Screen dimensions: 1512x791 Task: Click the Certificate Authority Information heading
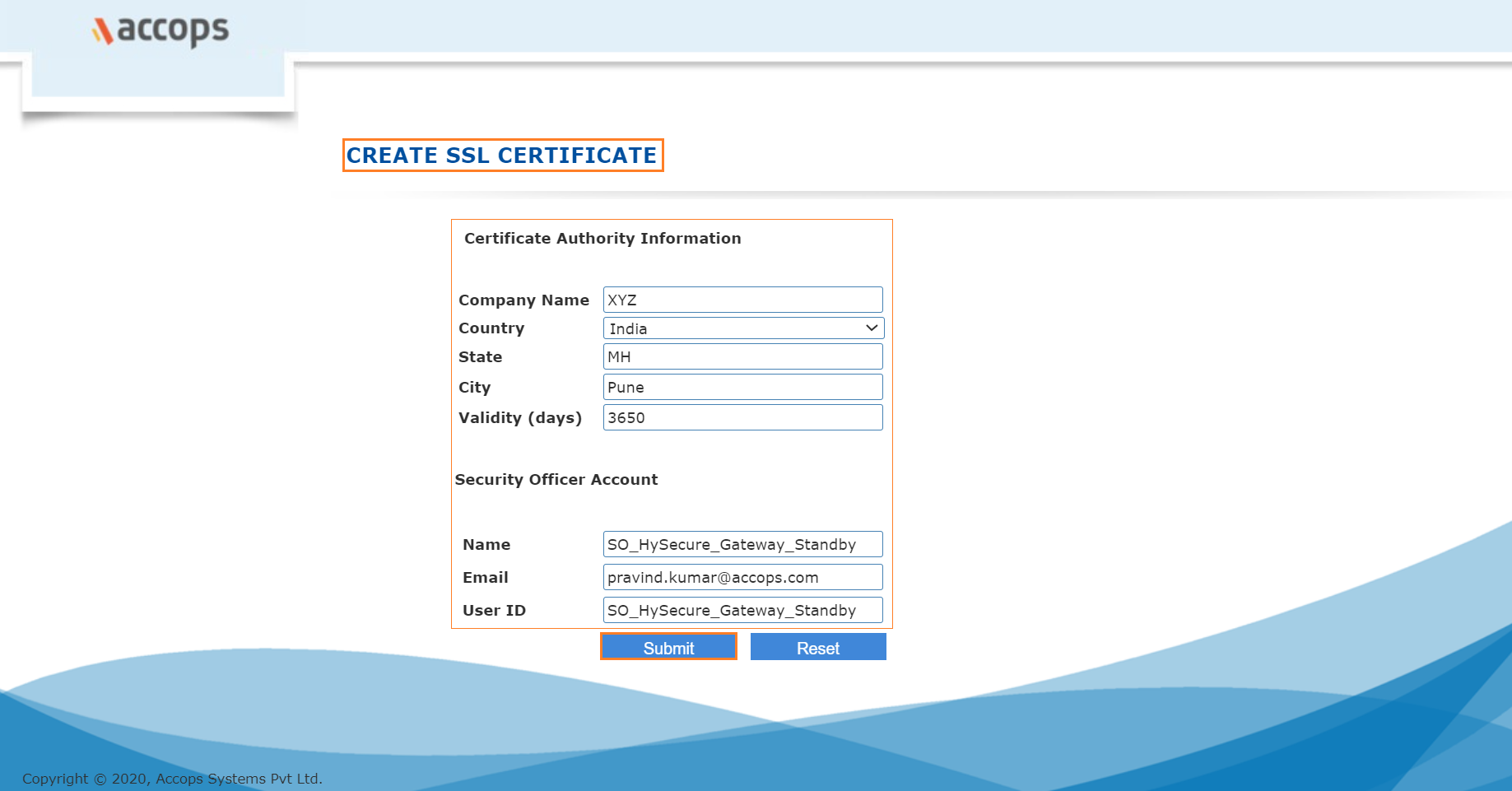point(602,239)
